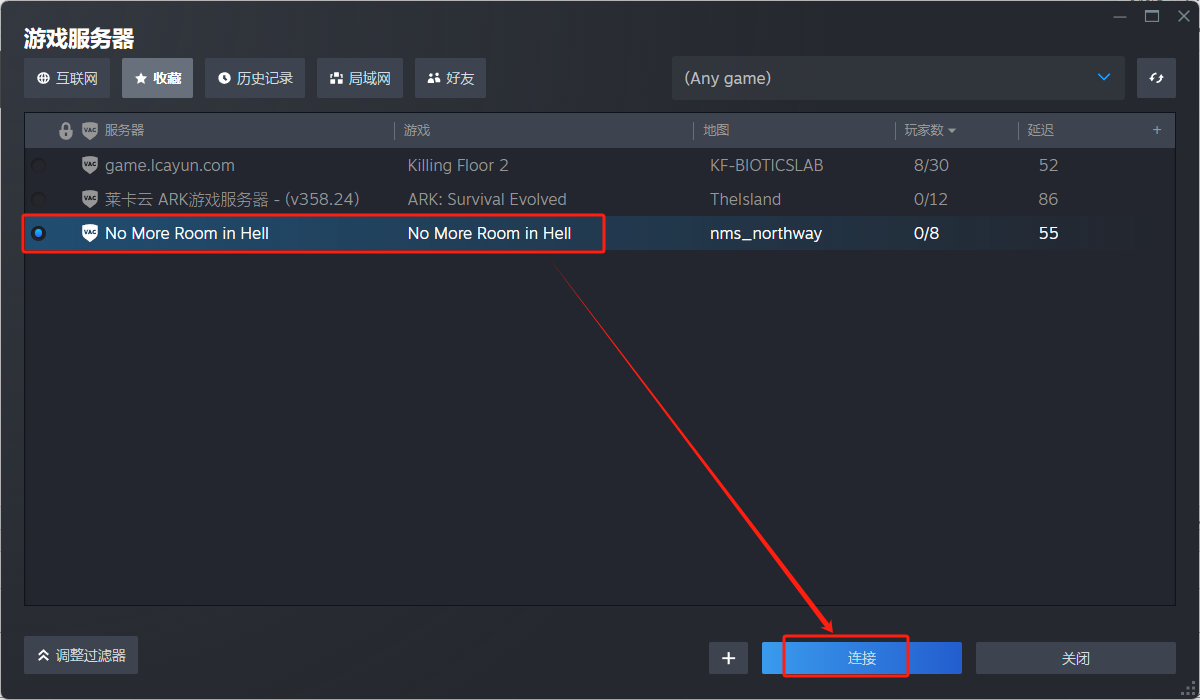
Task: Minimize the 游戏服务器 window
Action: pos(1119,16)
